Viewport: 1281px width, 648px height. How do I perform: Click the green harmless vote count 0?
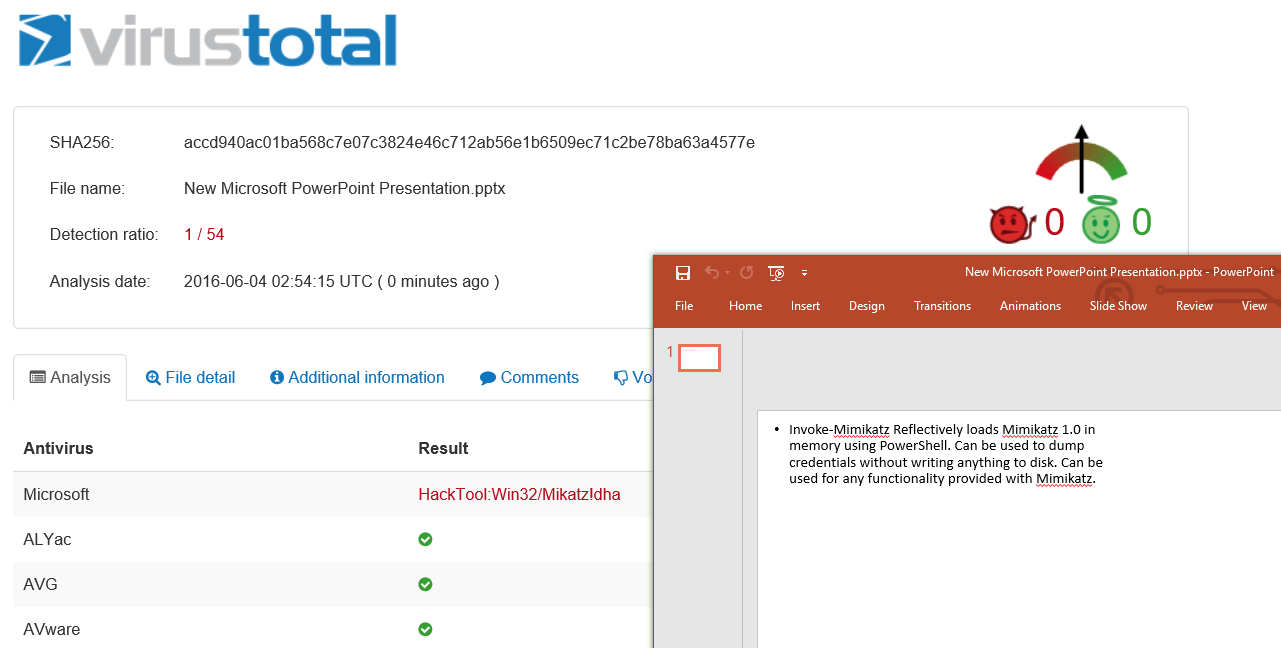click(x=1141, y=222)
